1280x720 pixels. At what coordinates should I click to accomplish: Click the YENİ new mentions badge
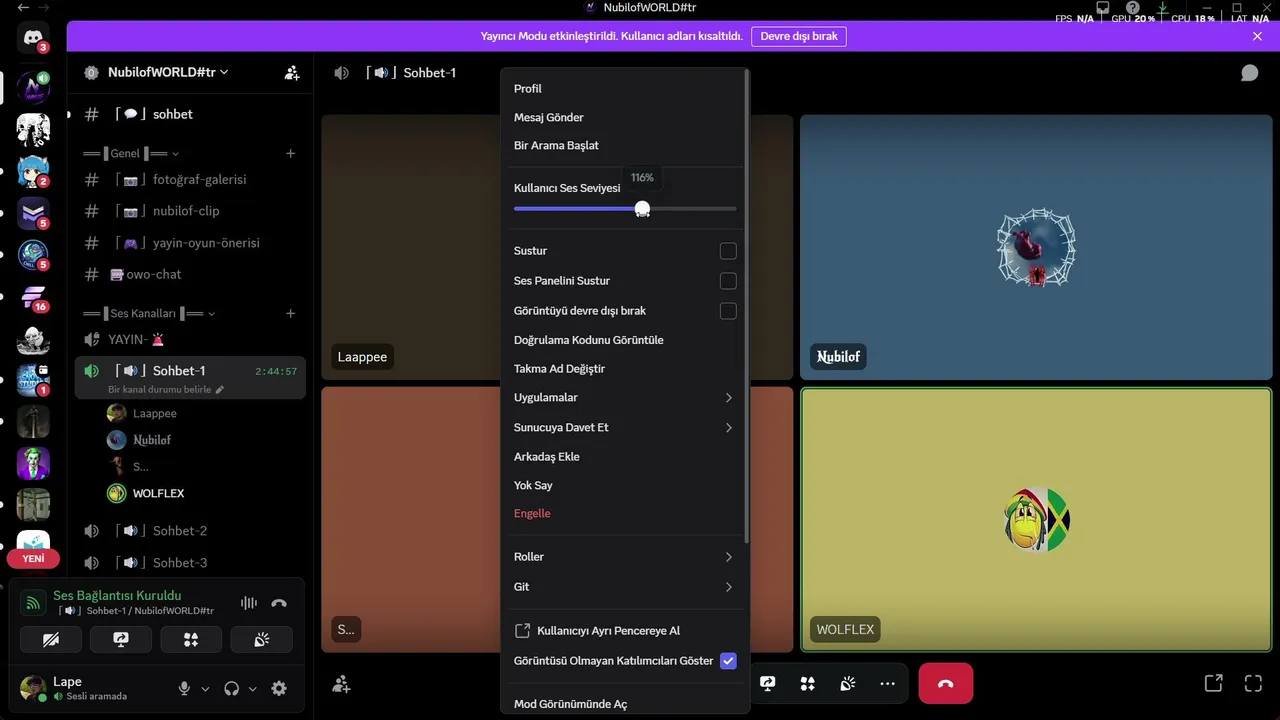33,559
